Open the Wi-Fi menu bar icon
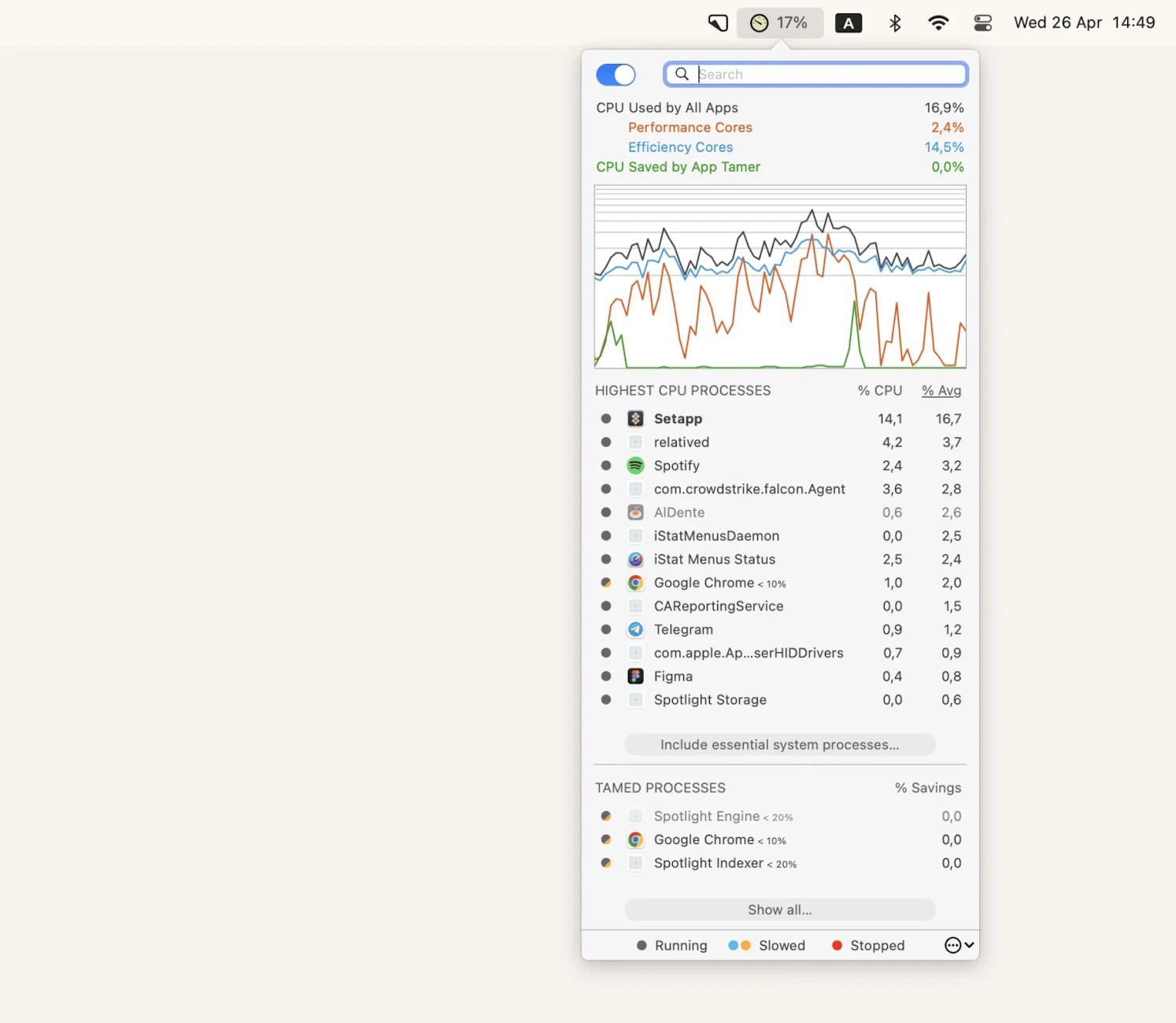Viewport: 1176px width, 1023px height. (x=938, y=23)
